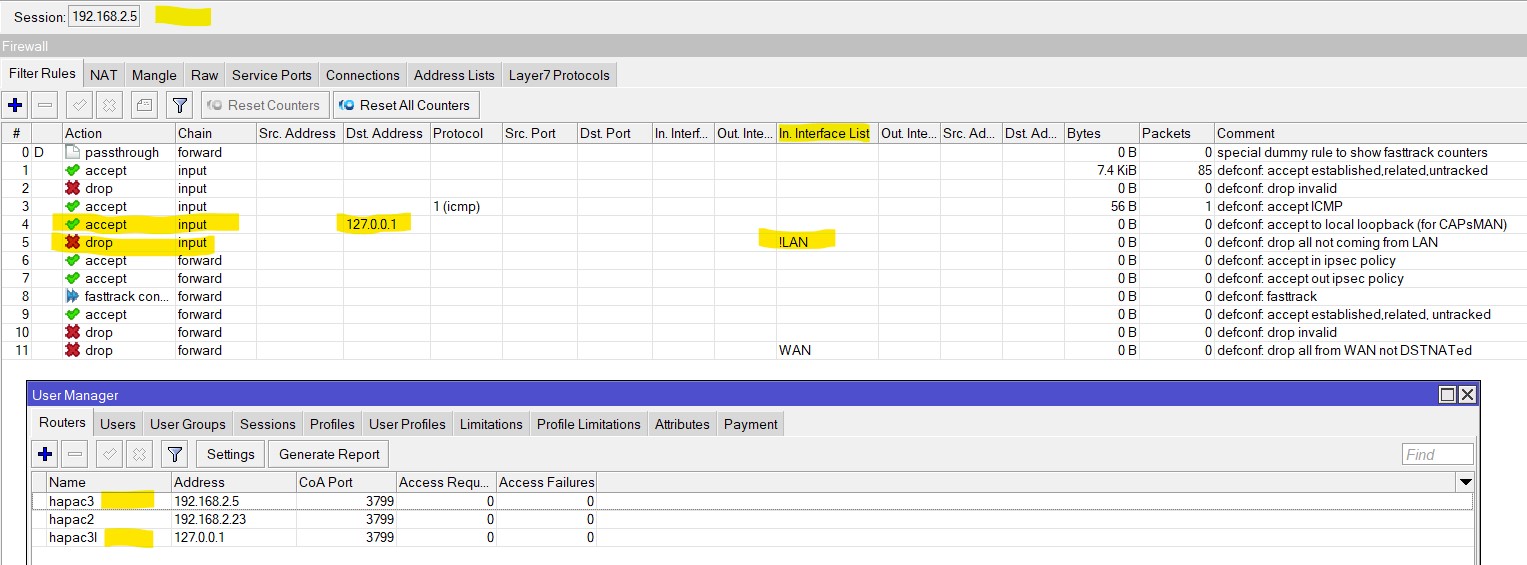Select the hapac3l router row

point(752,537)
